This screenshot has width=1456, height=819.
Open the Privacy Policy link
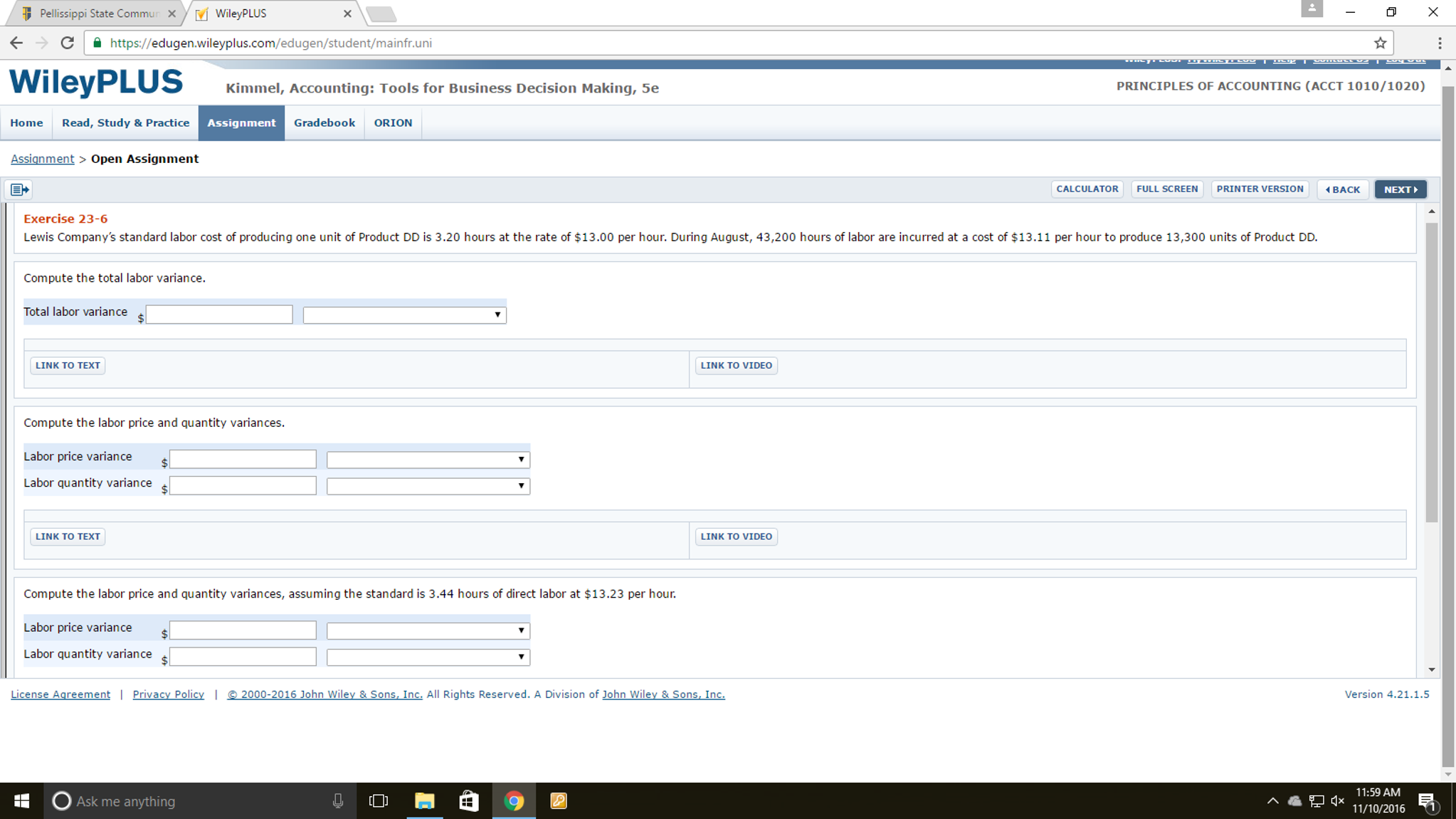coord(168,694)
